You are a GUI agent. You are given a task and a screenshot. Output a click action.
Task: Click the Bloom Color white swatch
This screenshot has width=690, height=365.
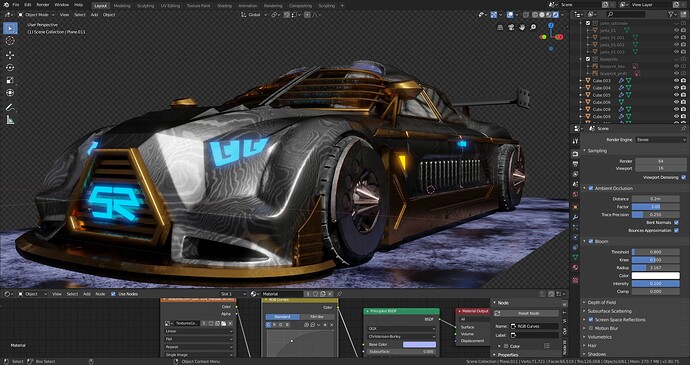pos(656,276)
